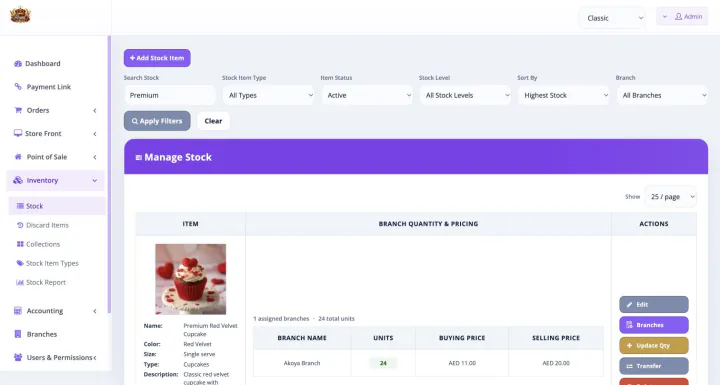Click the Inventory boxes icon
This screenshot has height=385, width=720.
pos(18,180)
